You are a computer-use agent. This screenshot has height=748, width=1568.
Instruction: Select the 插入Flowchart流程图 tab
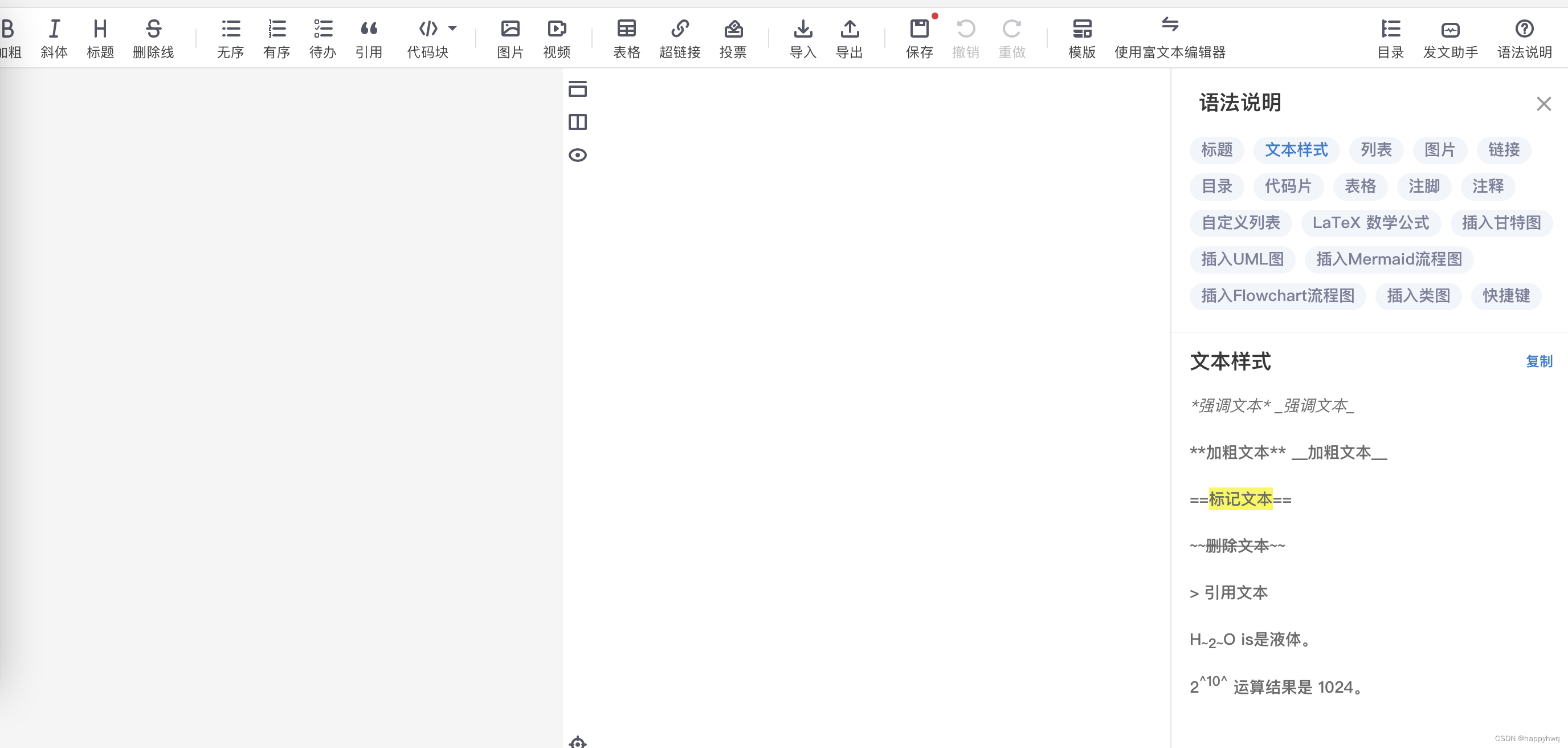click(1277, 296)
